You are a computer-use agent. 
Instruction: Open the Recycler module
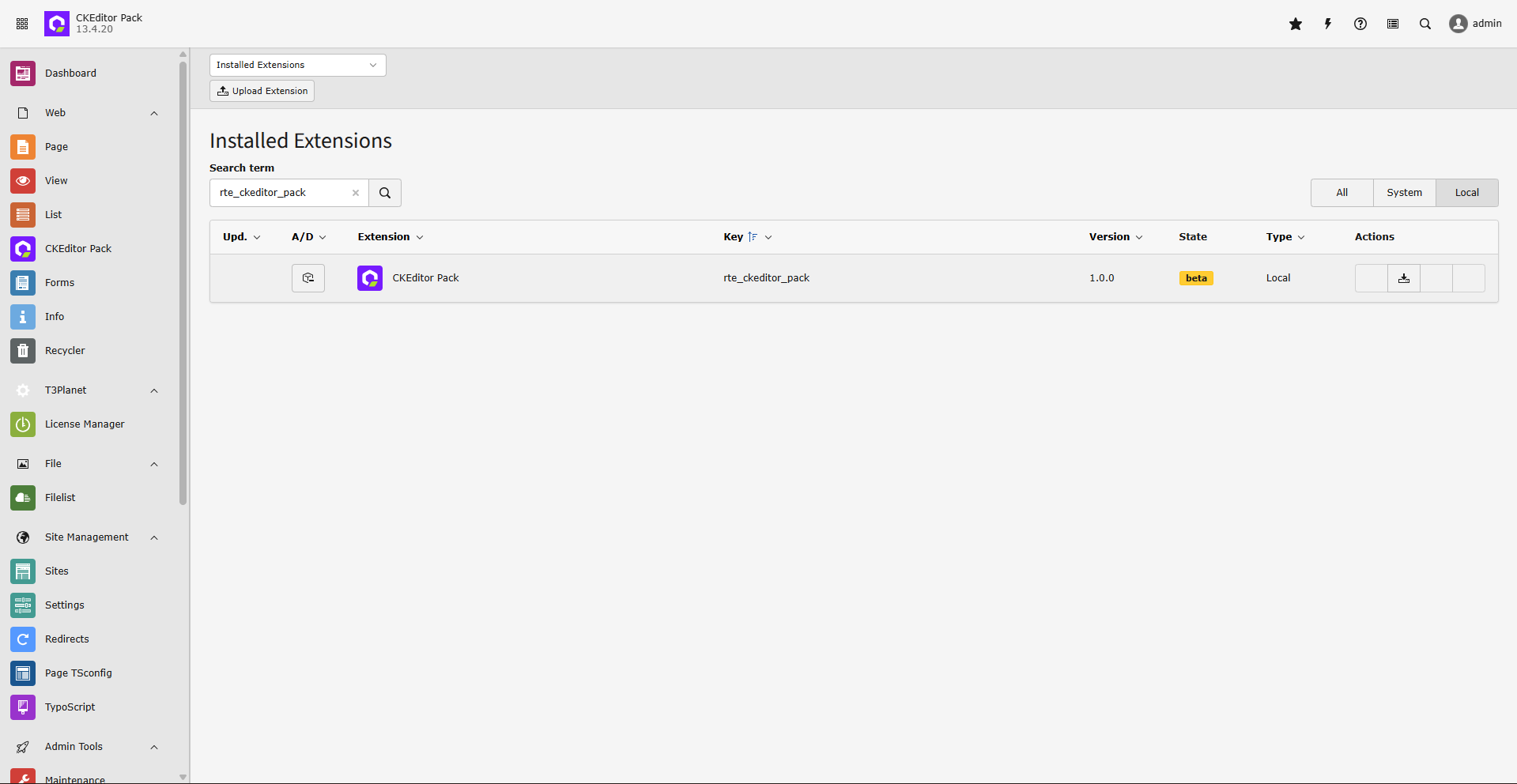click(65, 350)
